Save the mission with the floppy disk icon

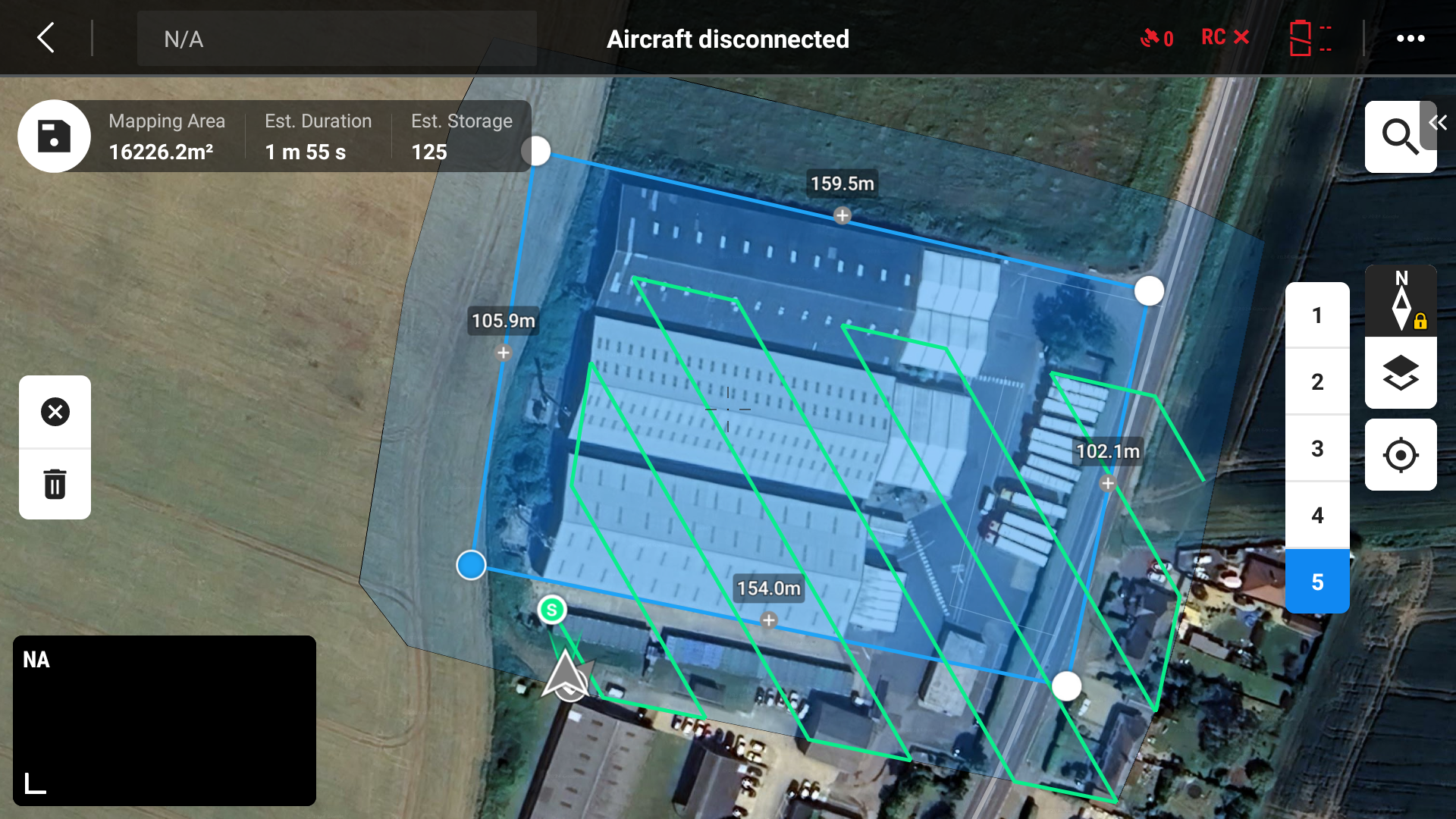54,136
